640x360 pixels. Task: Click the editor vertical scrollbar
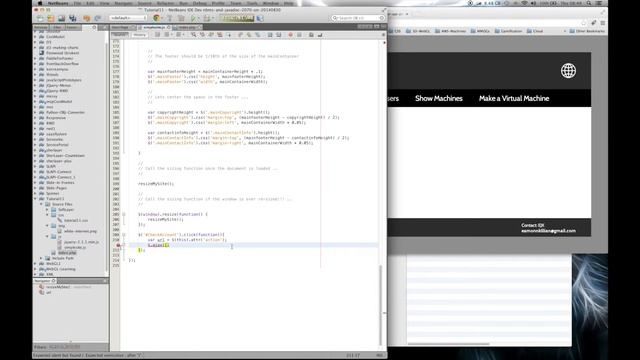[381, 305]
